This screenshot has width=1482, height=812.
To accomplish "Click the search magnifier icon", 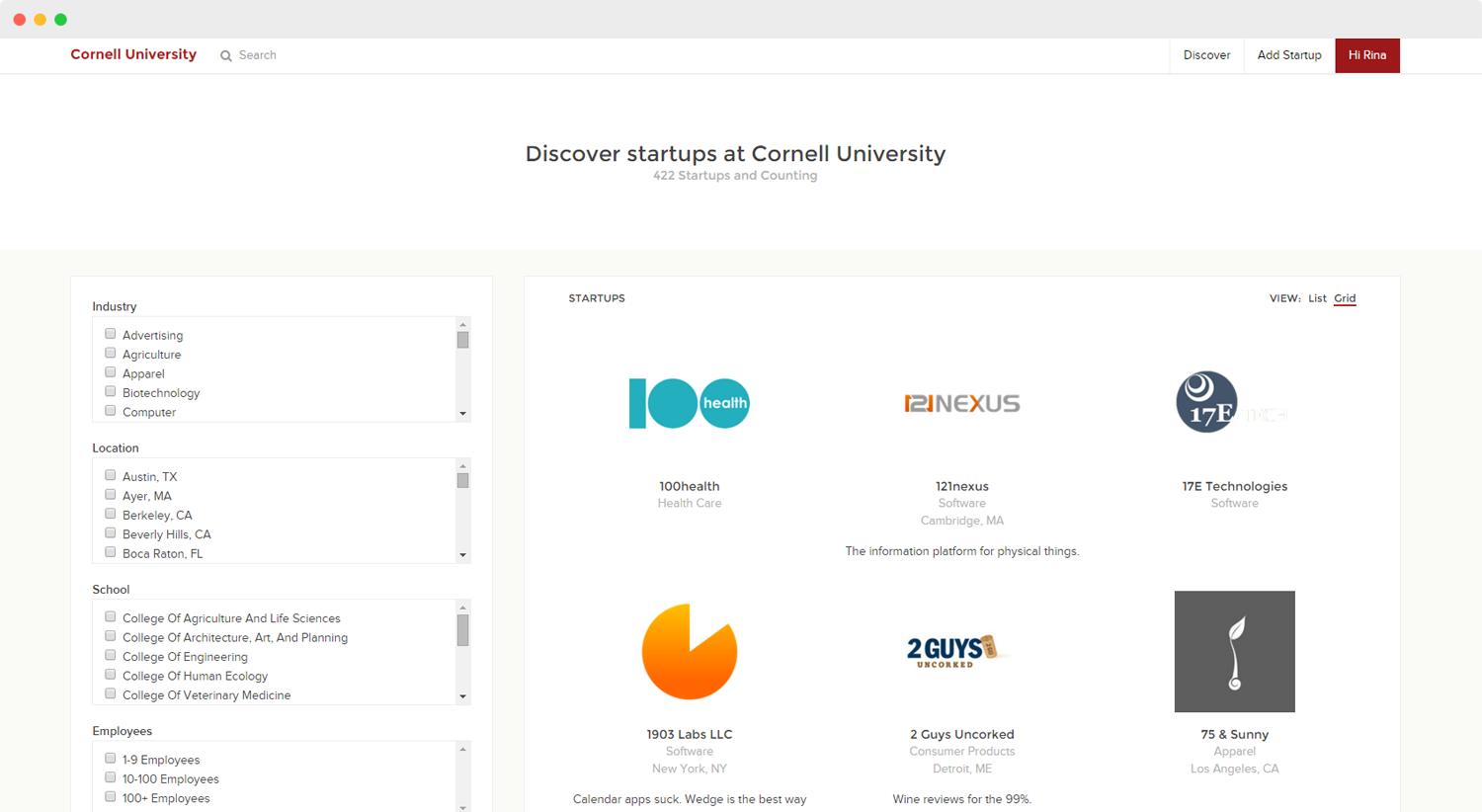I will [x=226, y=56].
